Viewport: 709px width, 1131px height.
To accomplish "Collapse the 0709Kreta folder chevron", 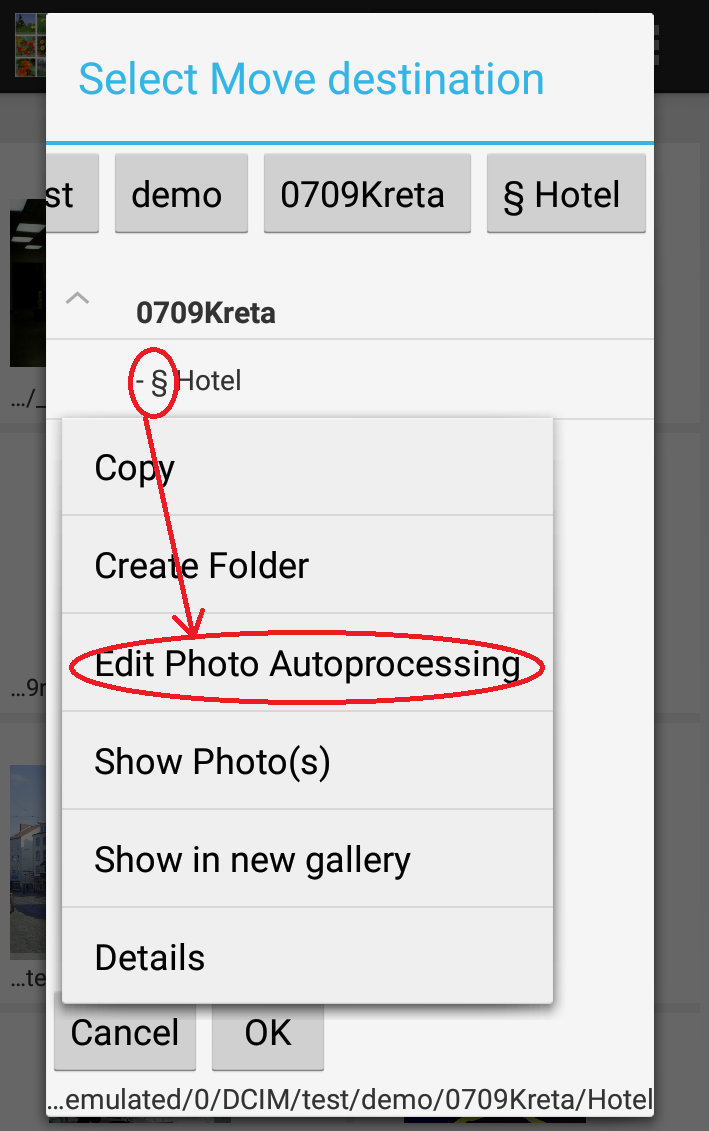I will point(77,298).
